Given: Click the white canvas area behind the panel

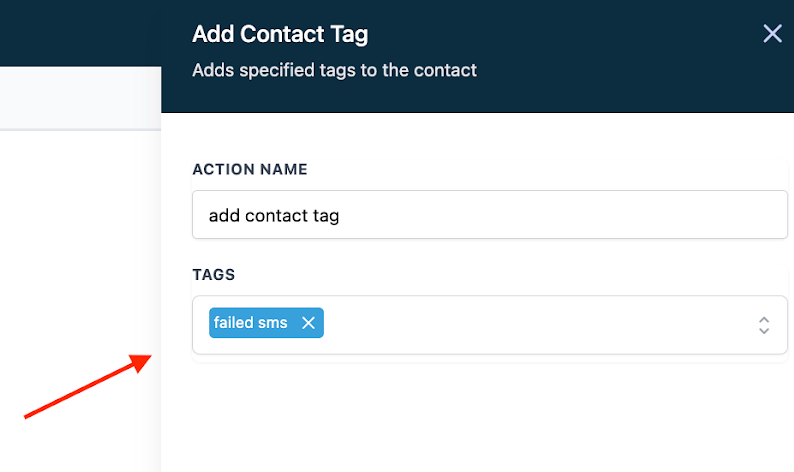Looking at the screenshot, I should coord(80,250).
